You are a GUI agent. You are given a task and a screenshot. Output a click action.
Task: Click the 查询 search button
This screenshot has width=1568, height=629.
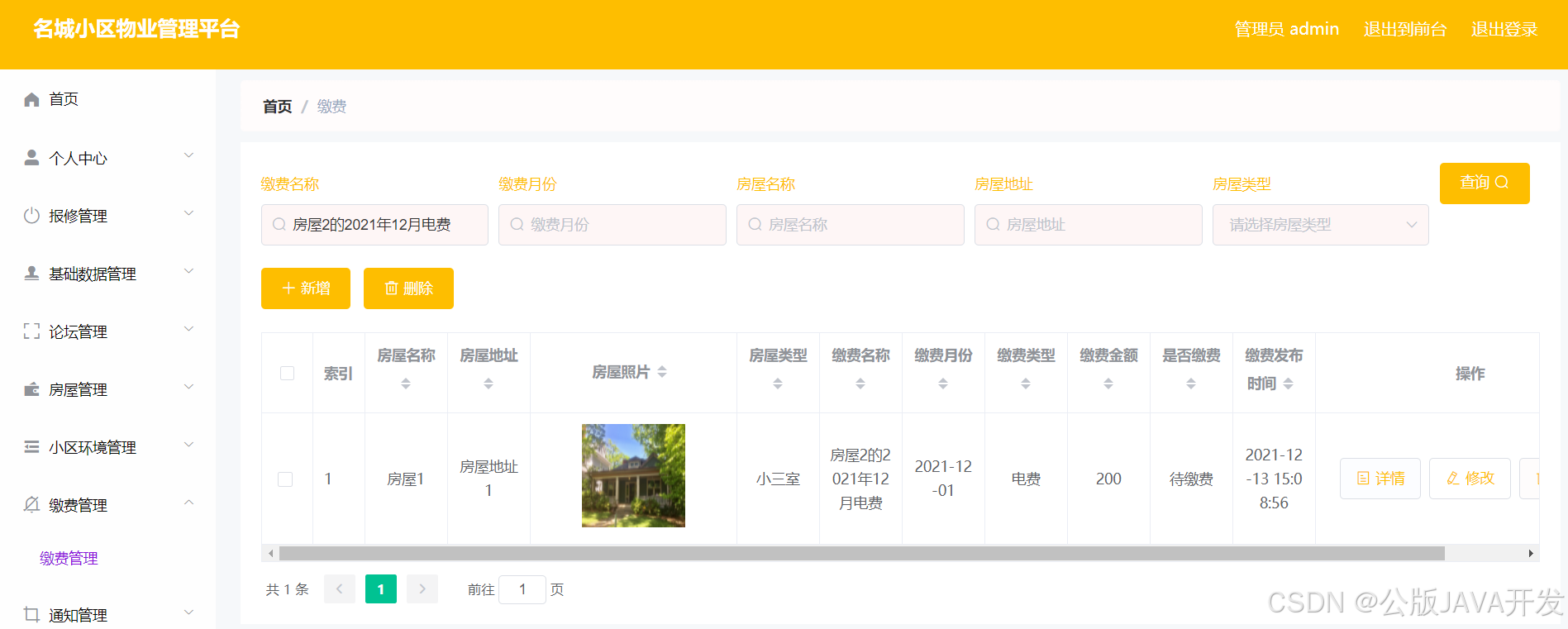click(1485, 183)
